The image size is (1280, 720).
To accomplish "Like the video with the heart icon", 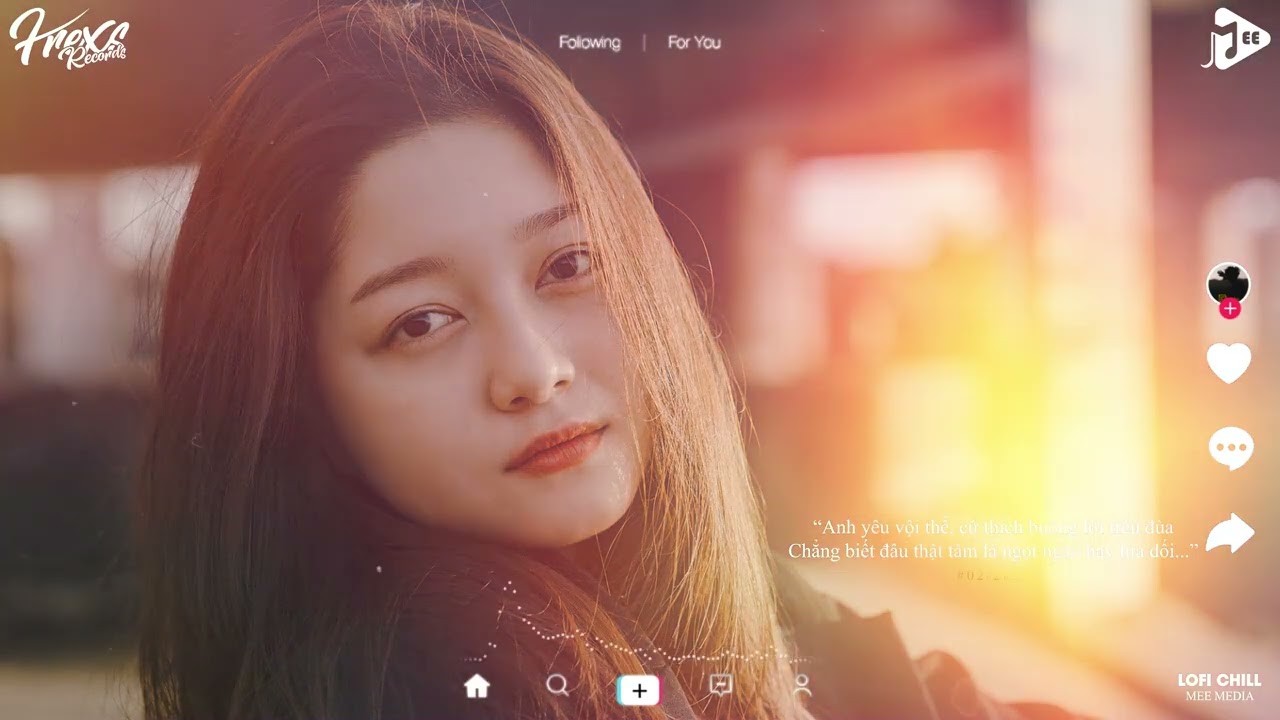I will [x=1229, y=363].
